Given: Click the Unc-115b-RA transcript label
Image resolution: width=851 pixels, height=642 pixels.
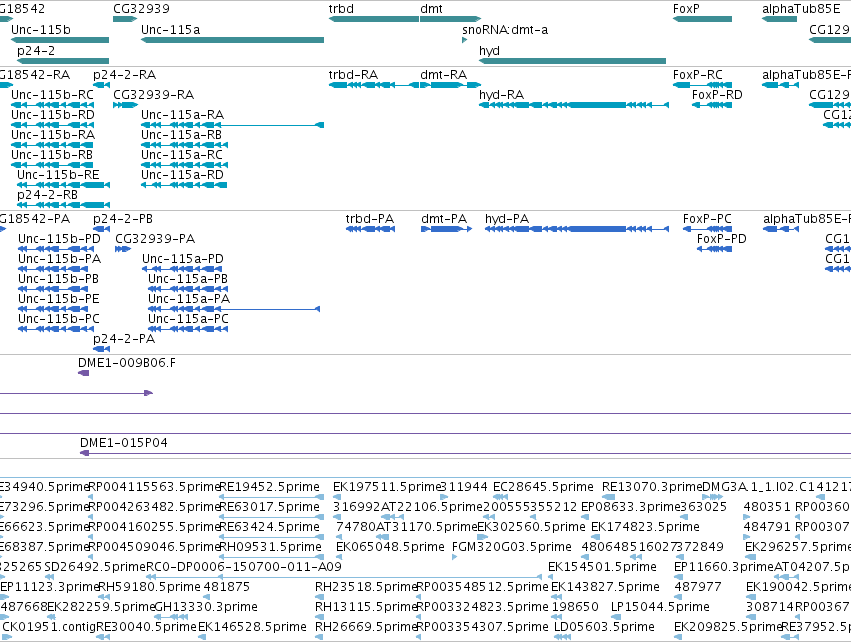Looking at the screenshot, I should click(x=53, y=135).
